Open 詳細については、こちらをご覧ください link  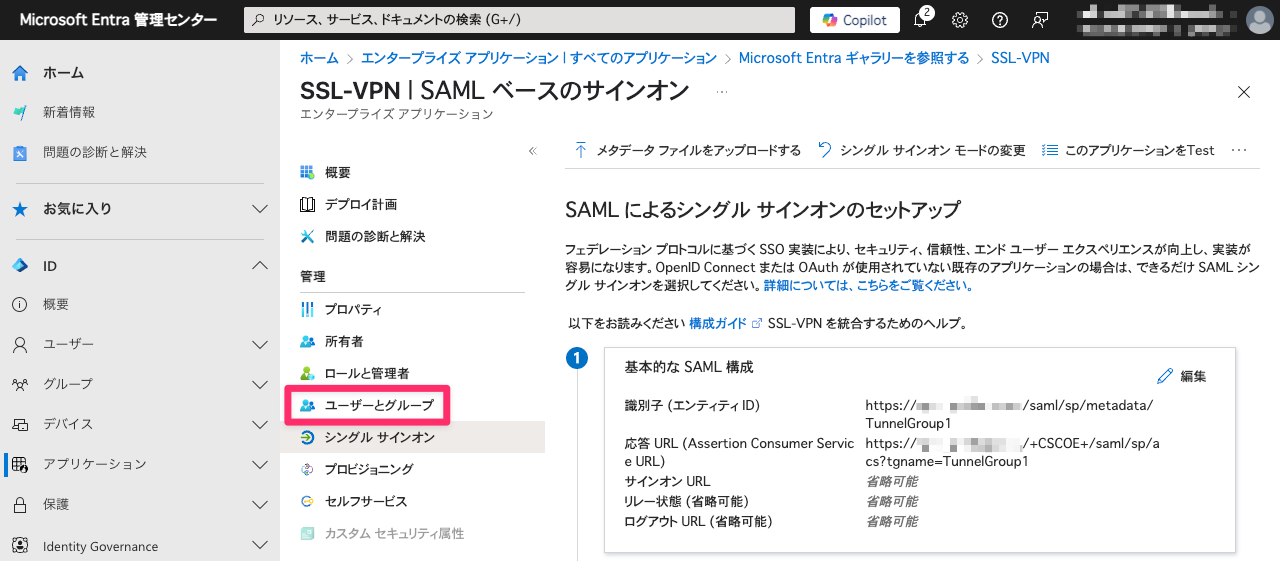click(x=869, y=285)
